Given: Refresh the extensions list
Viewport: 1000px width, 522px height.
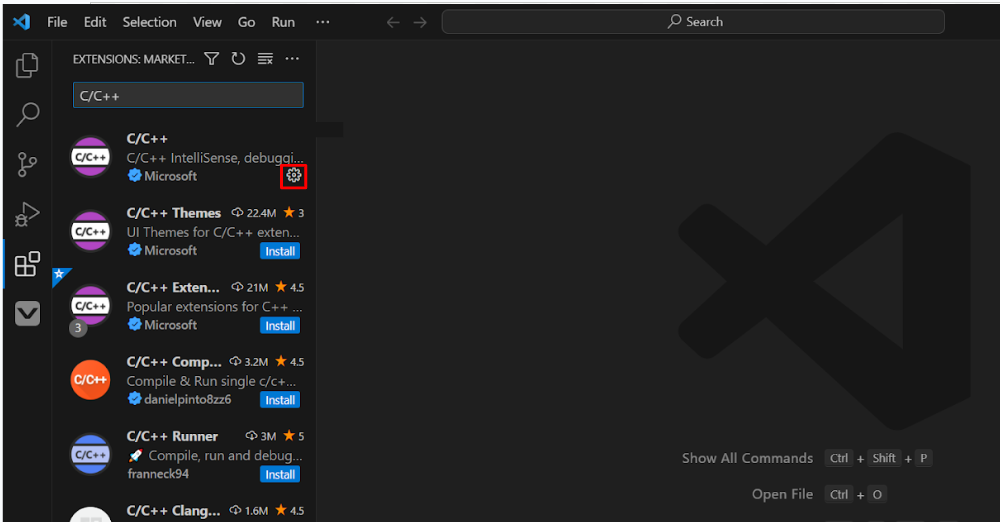Looking at the screenshot, I should tap(238, 59).
